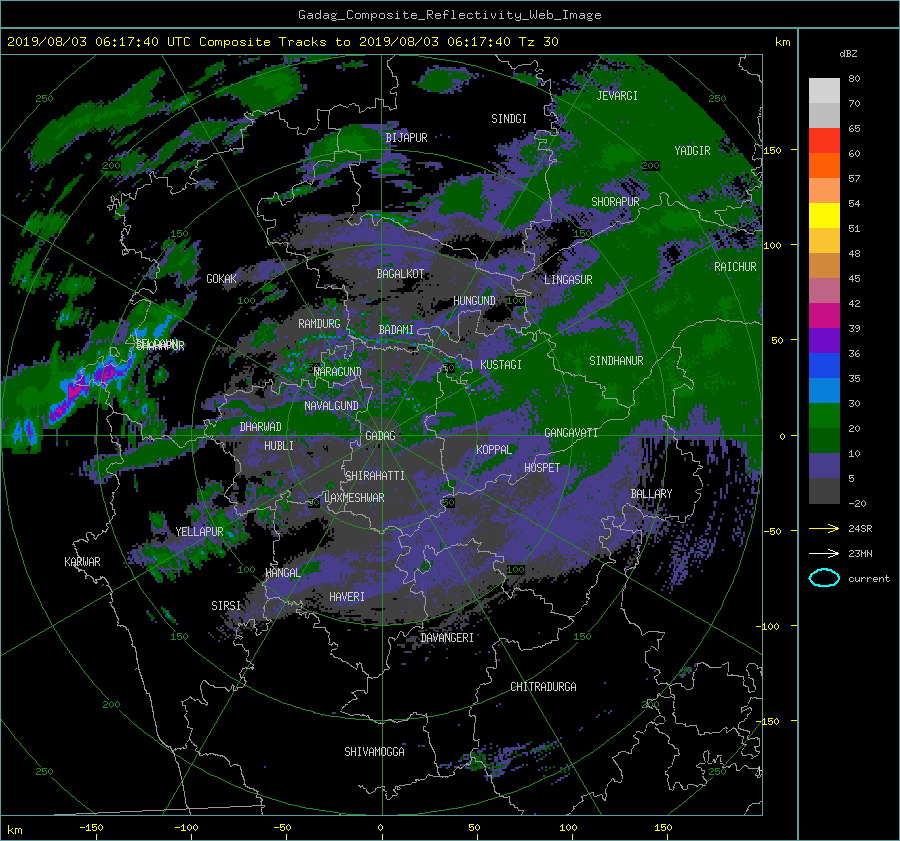
Task: Click the HANGAL city label
Action: (x=282, y=573)
